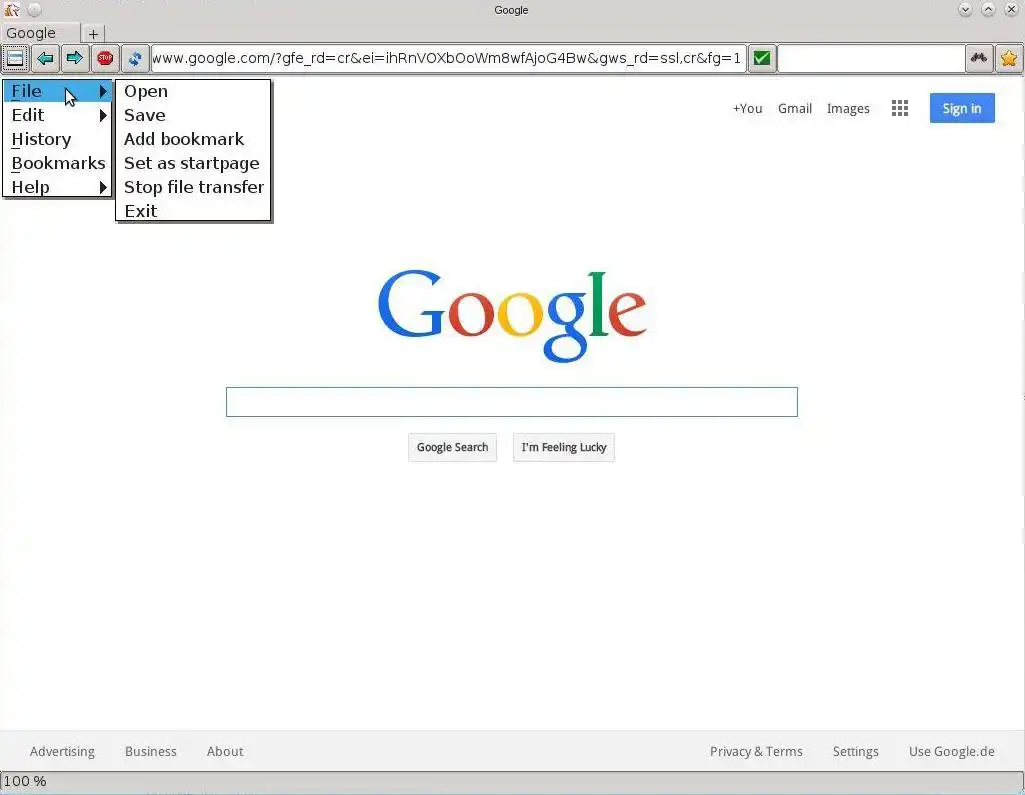This screenshot has height=795, width=1025.
Task: Click the red STOP loading icon
Action: [x=105, y=58]
